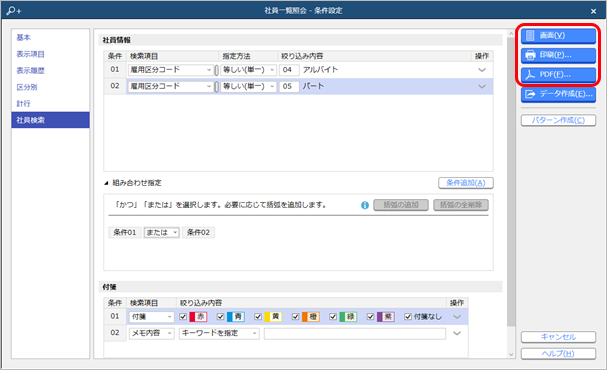Click the memo keyword text field

(x=355, y=333)
